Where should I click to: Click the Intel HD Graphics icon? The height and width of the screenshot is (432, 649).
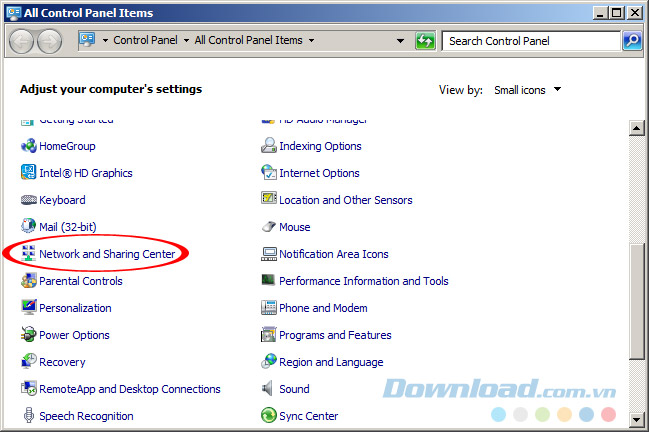pyautogui.click(x=29, y=172)
